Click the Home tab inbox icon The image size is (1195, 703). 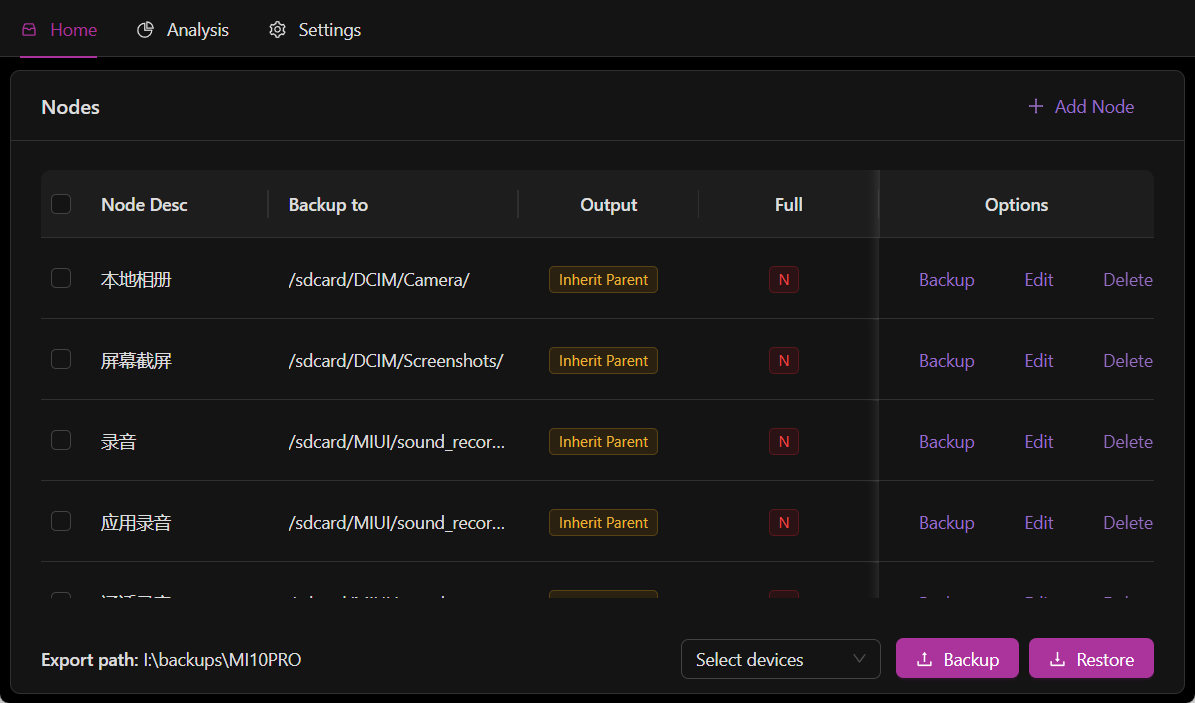coord(29,30)
